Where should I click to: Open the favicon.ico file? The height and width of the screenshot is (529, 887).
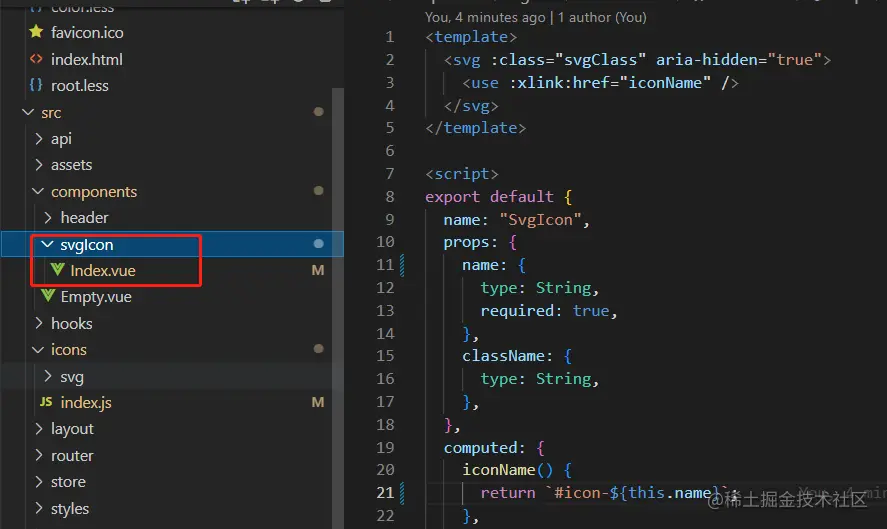(87, 33)
